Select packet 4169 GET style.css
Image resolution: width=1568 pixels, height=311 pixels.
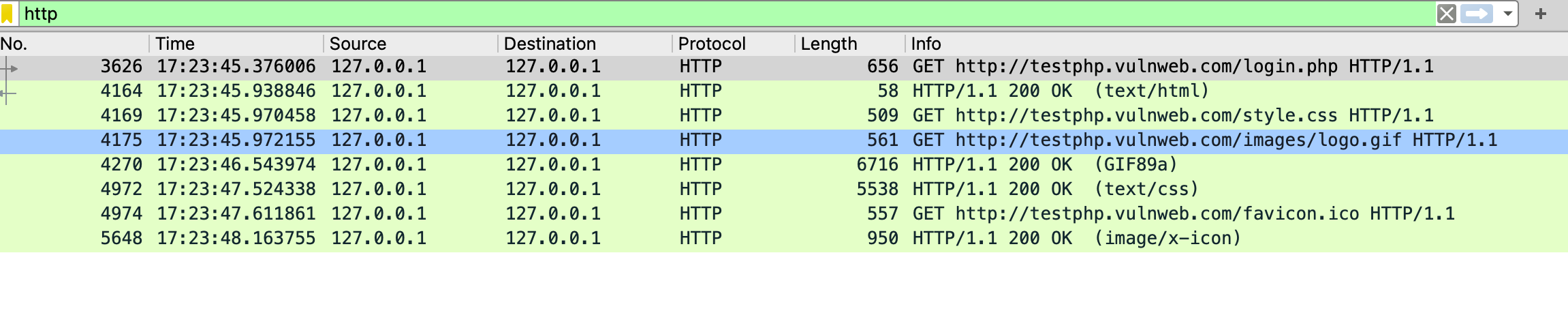pyautogui.click(x=784, y=116)
